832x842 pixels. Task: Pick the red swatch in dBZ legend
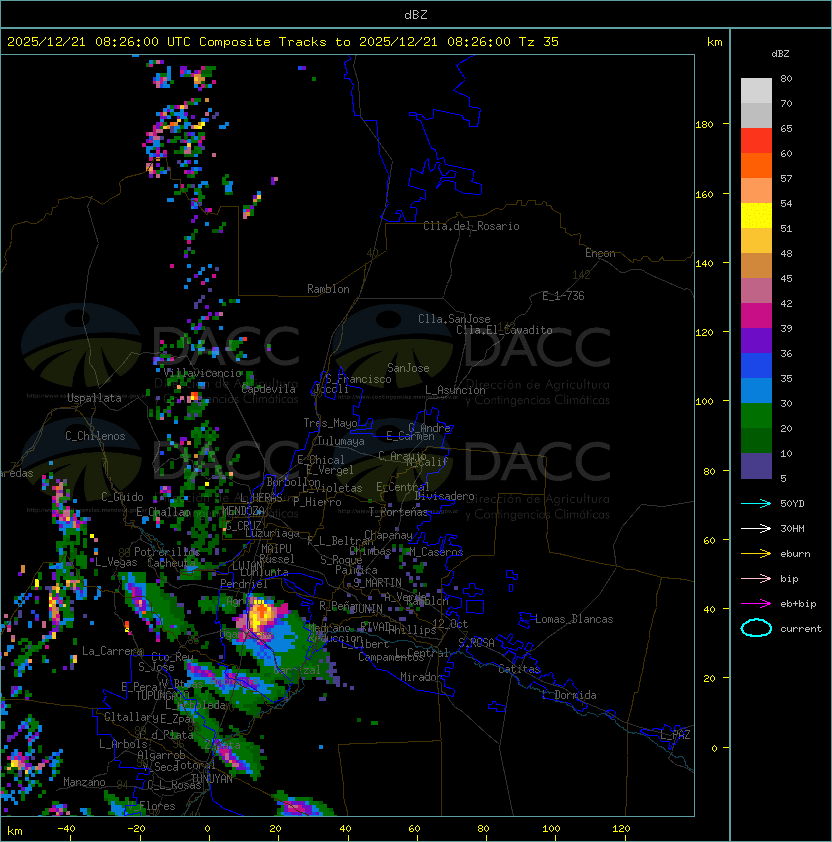pos(756,141)
